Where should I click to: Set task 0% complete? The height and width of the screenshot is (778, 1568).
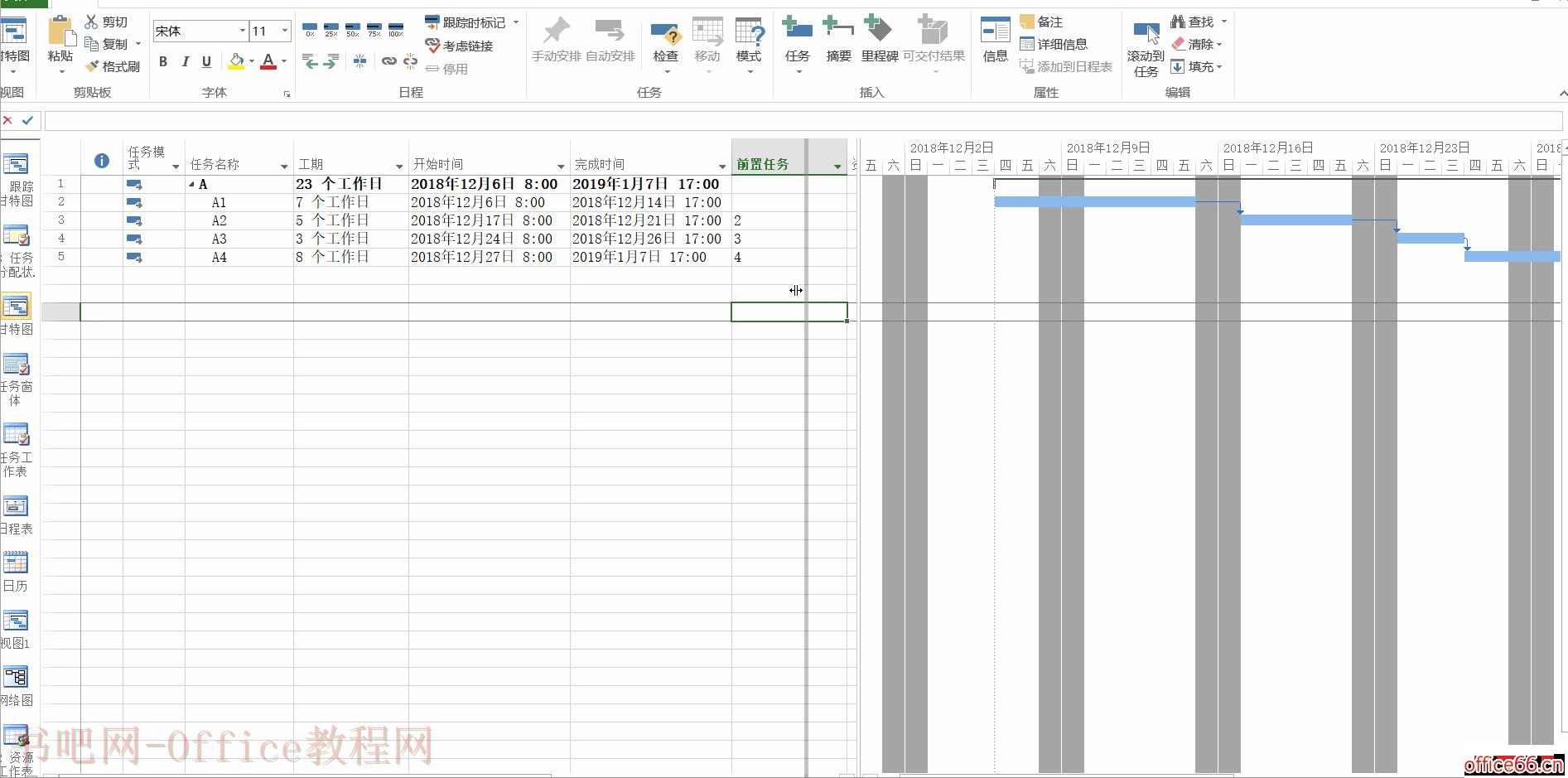click(310, 30)
